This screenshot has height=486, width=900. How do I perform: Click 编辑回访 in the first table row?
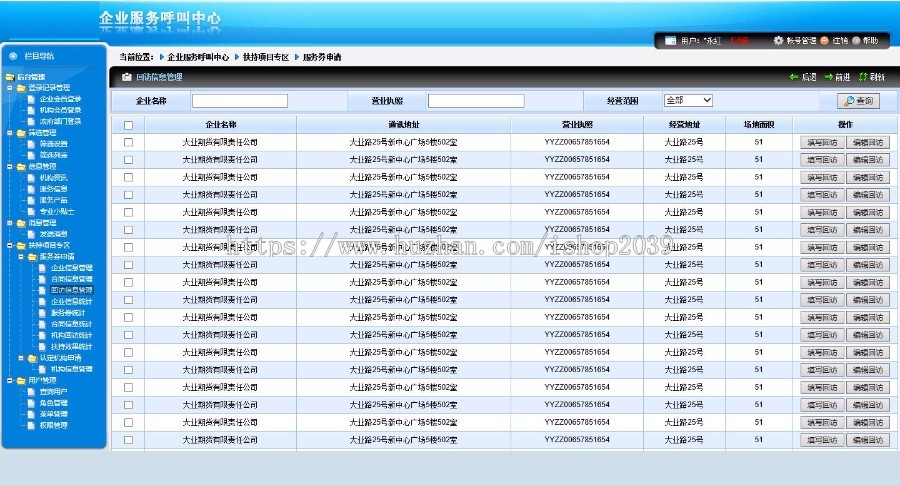click(x=868, y=143)
